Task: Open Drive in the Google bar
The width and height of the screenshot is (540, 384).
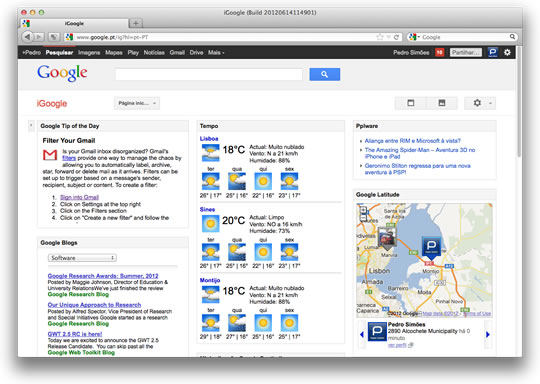Action: [x=196, y=52]
